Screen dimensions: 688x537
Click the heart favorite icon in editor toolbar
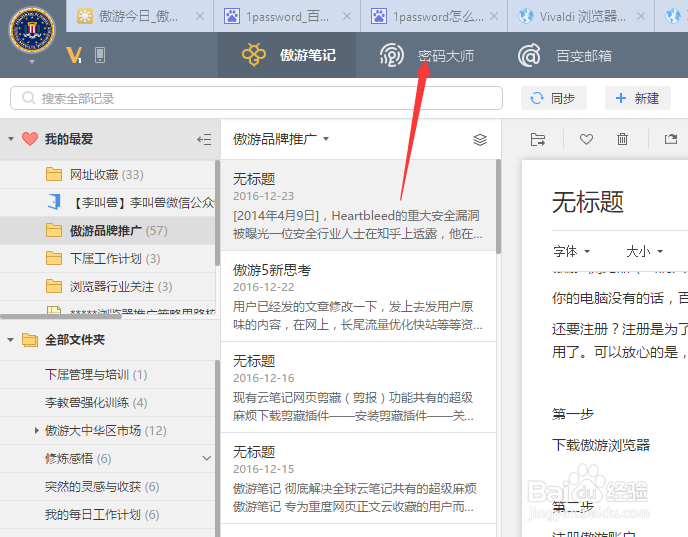(586, 140)
